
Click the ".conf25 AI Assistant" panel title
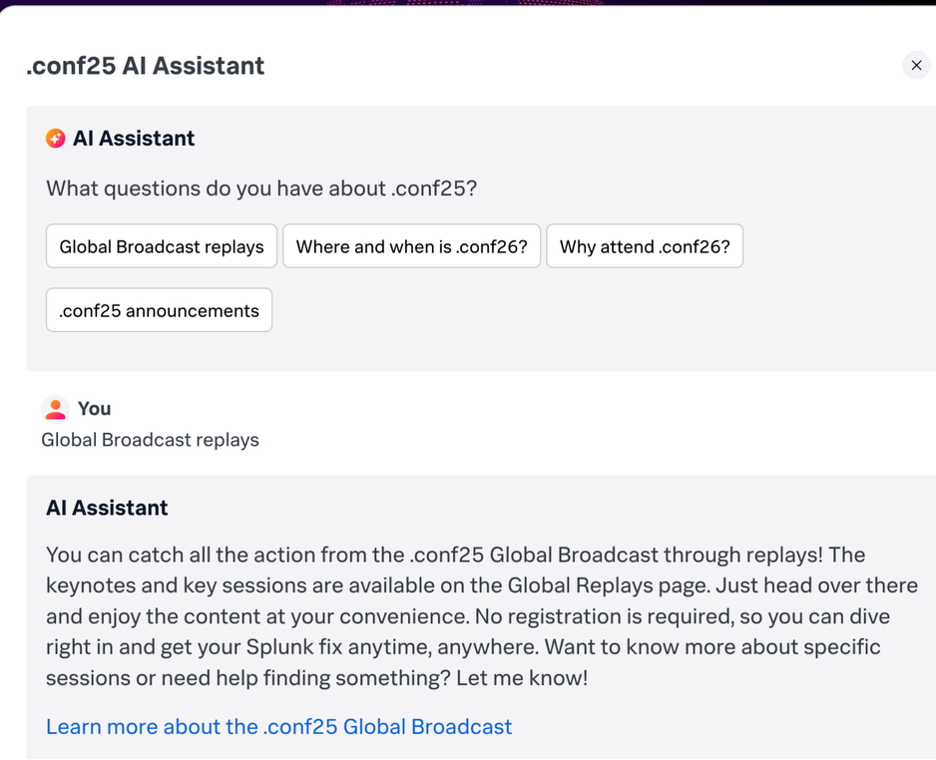pos(145,66)
